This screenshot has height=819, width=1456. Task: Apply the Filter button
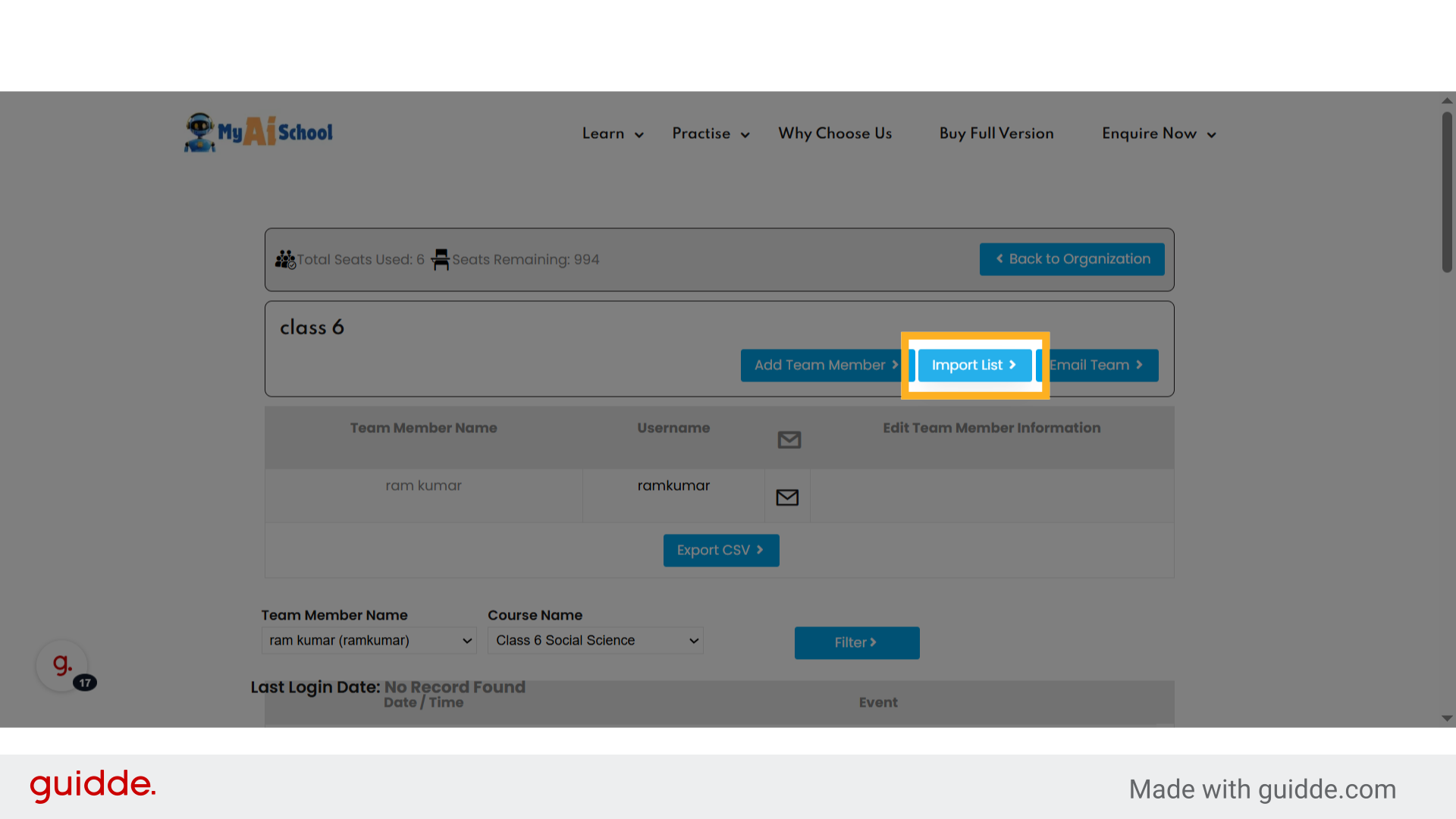pos(856,642)
